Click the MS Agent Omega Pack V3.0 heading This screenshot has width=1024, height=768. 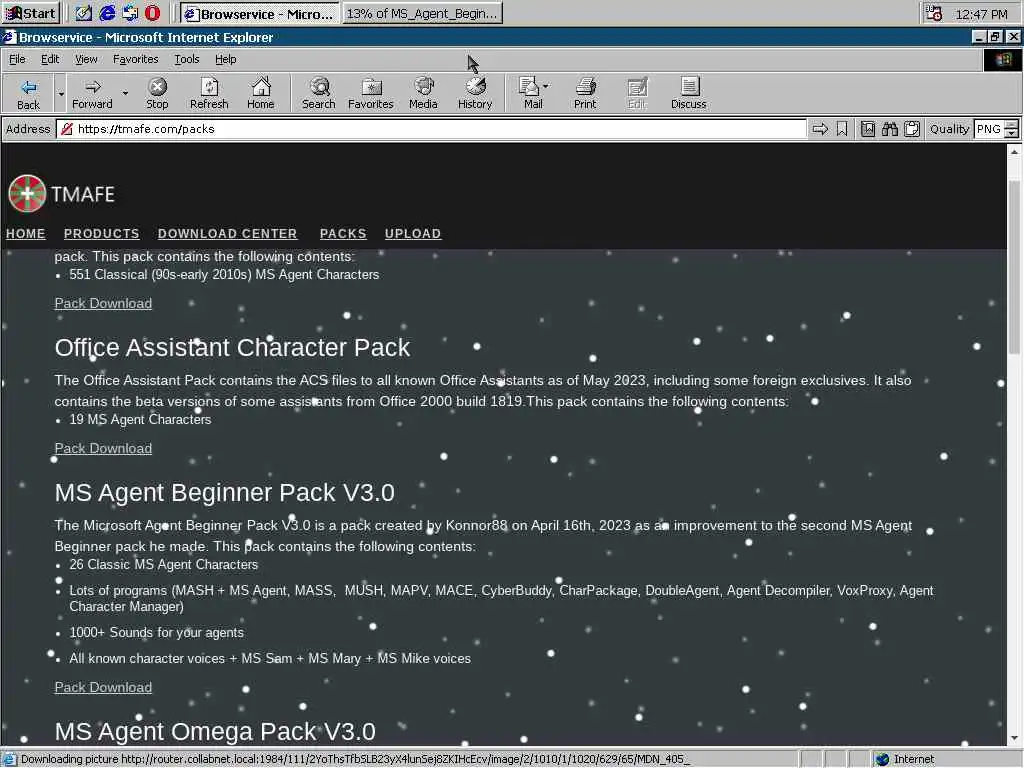(x=215, y=731)
